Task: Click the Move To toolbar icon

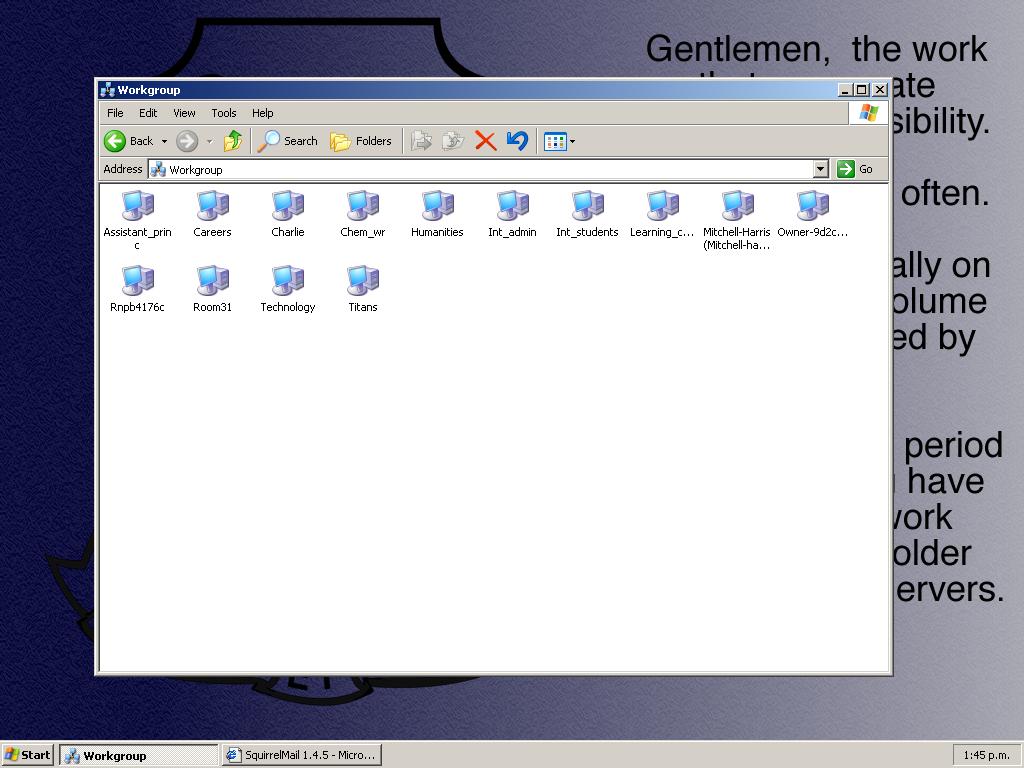Action: point(421,141)
